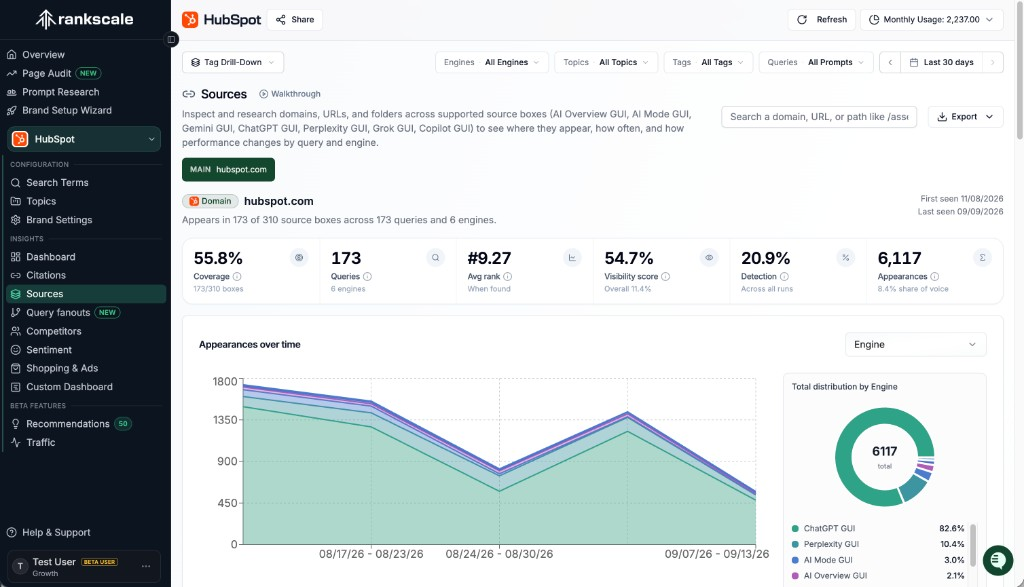This screenshot has width=1024, height=587.
Task: Open Test User options ellipsis
Action: pyautogui.click(x=146, y=566)
